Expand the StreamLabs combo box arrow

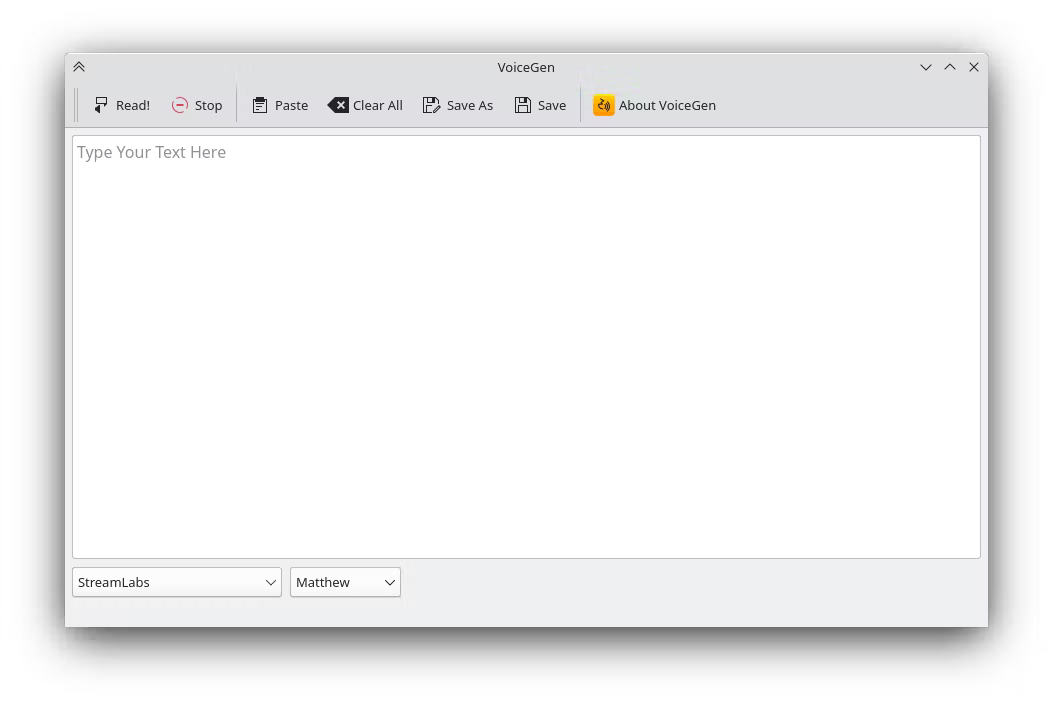point(271,582)
